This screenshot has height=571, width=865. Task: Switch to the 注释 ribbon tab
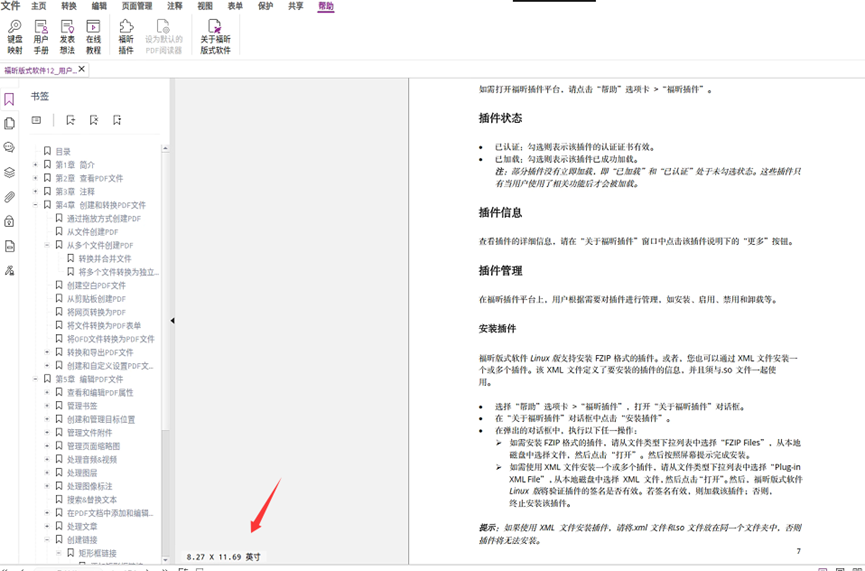(x=175, y=6)
